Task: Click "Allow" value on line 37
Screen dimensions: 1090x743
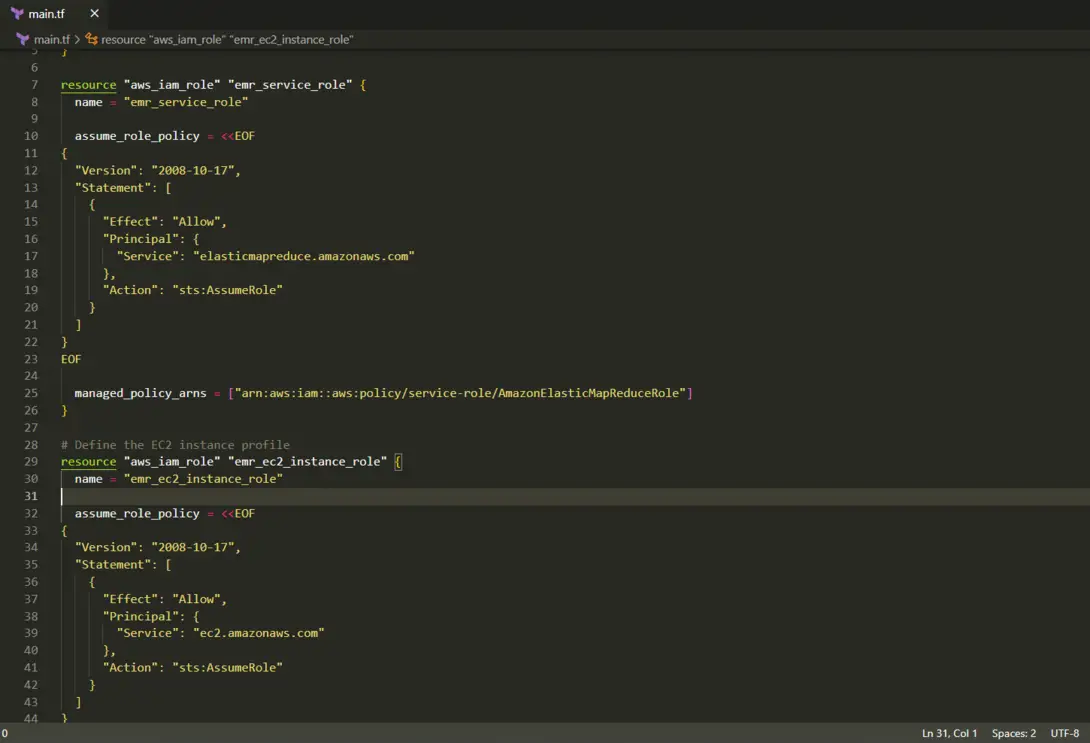Action: tap(196, 599)
